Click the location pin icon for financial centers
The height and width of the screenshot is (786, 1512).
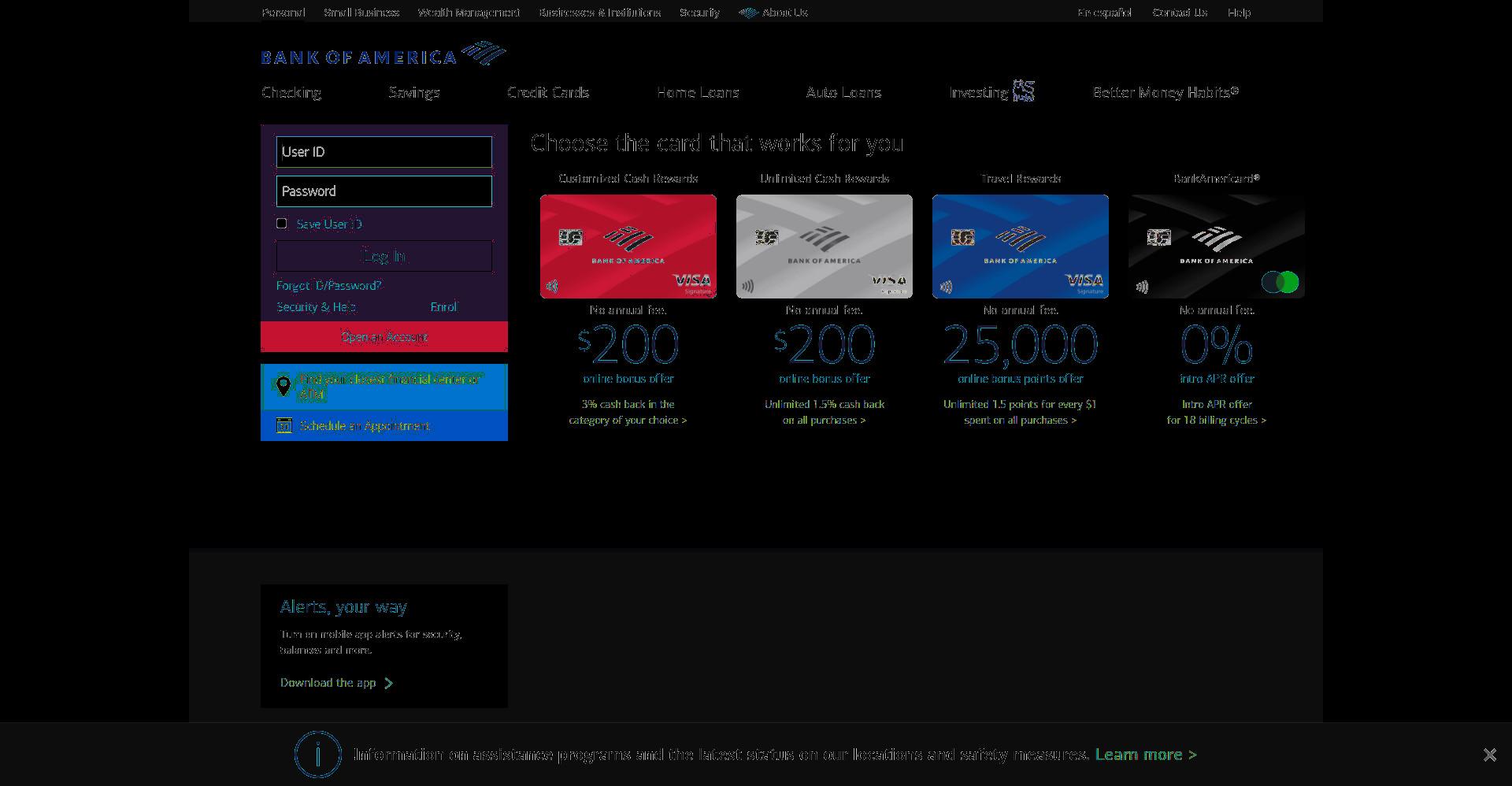[x=283, y=386]
